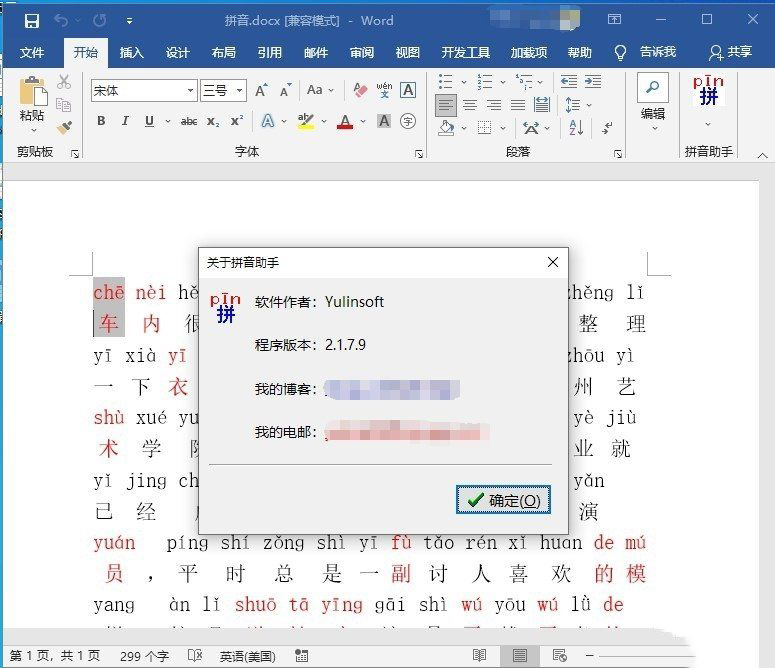Click the sort A-Z icon
This screenshot has height=668, width=775.
[x=576, y=128]
